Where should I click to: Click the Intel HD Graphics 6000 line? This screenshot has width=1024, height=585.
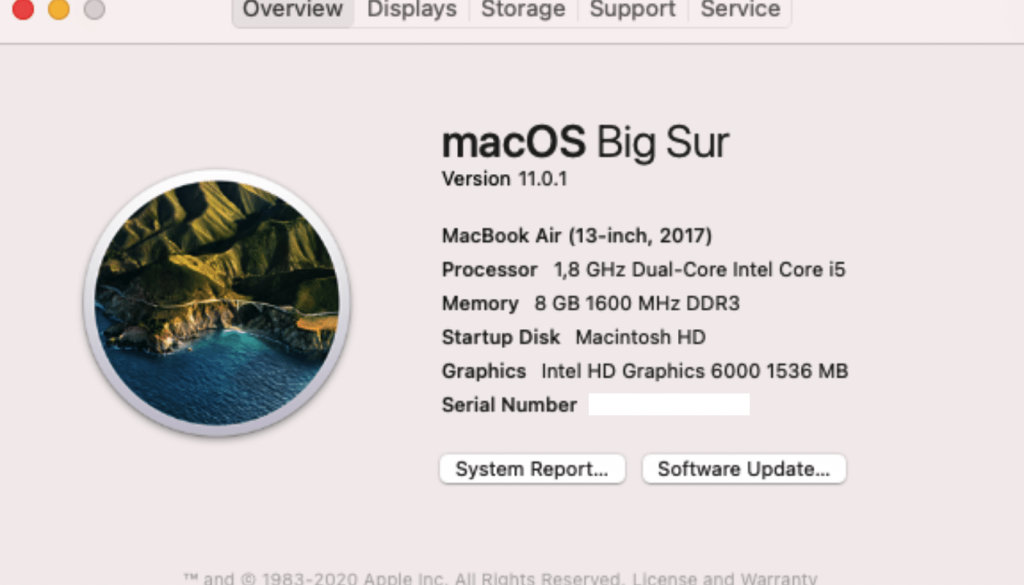644,371
